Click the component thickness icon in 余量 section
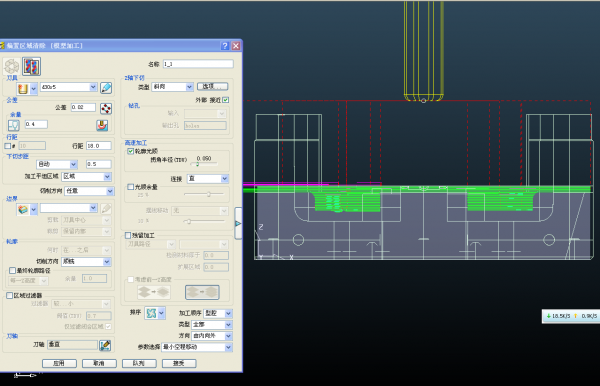This screenshot has width=600, height=386. (102, 125)
